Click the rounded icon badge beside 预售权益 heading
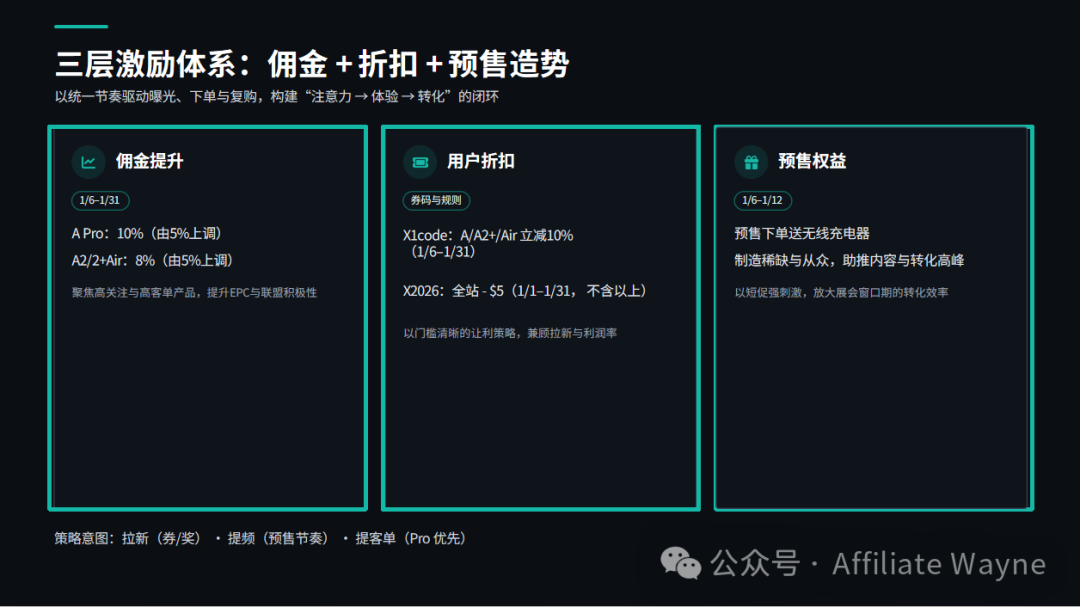The height and width of the screenshot is (607, 1080). 752,161
